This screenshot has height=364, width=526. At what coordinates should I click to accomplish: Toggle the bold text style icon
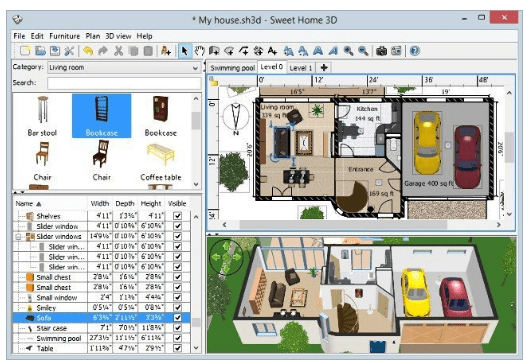[318, 51]
